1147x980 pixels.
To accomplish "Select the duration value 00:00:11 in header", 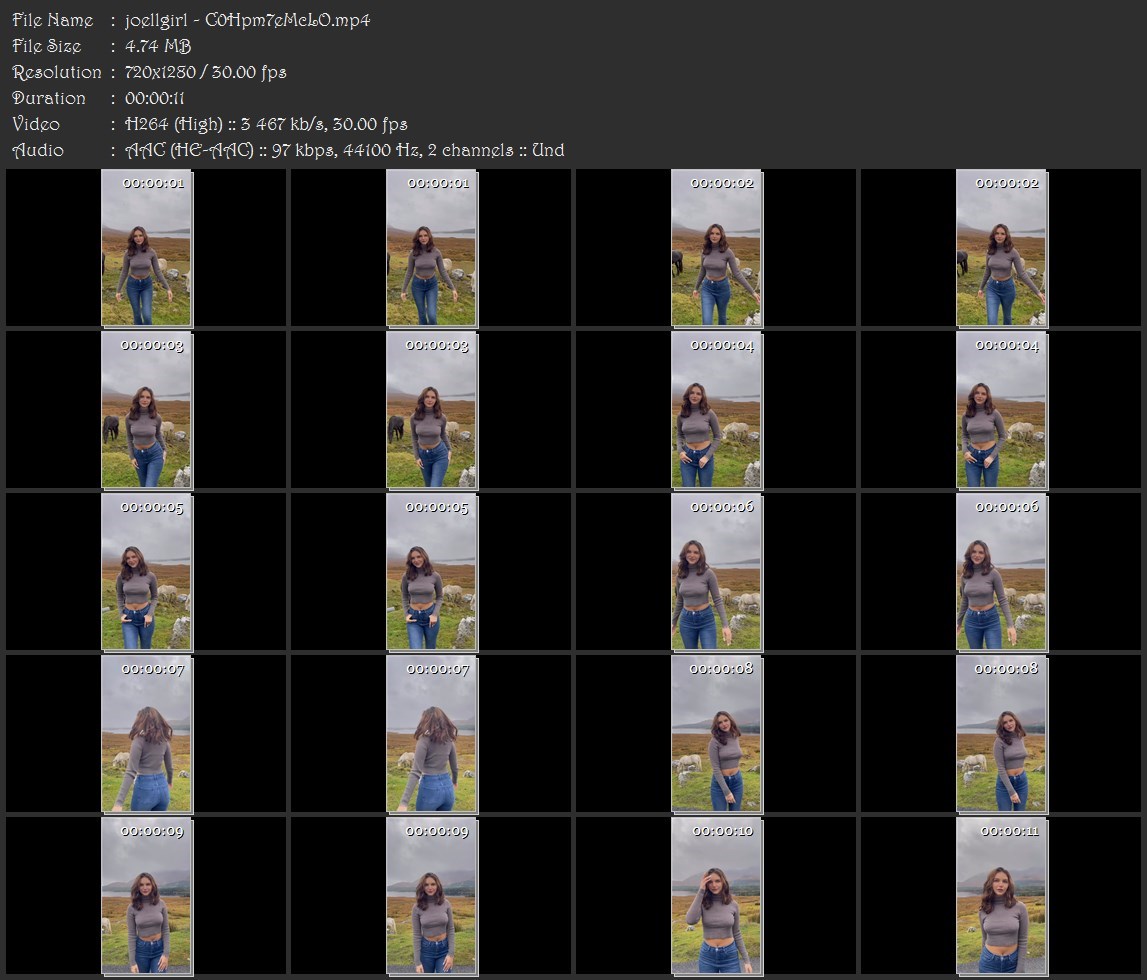I will click(x=154, y=98).
